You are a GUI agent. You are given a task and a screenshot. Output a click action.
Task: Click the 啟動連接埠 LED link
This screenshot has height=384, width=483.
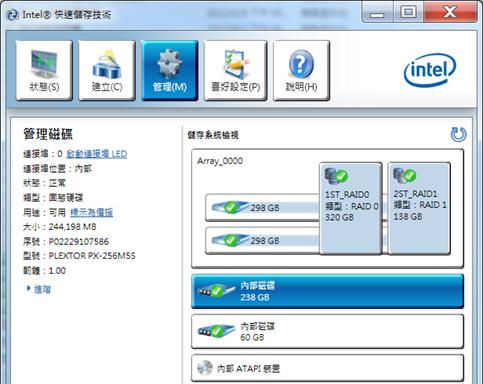click(x=97, y=154)
